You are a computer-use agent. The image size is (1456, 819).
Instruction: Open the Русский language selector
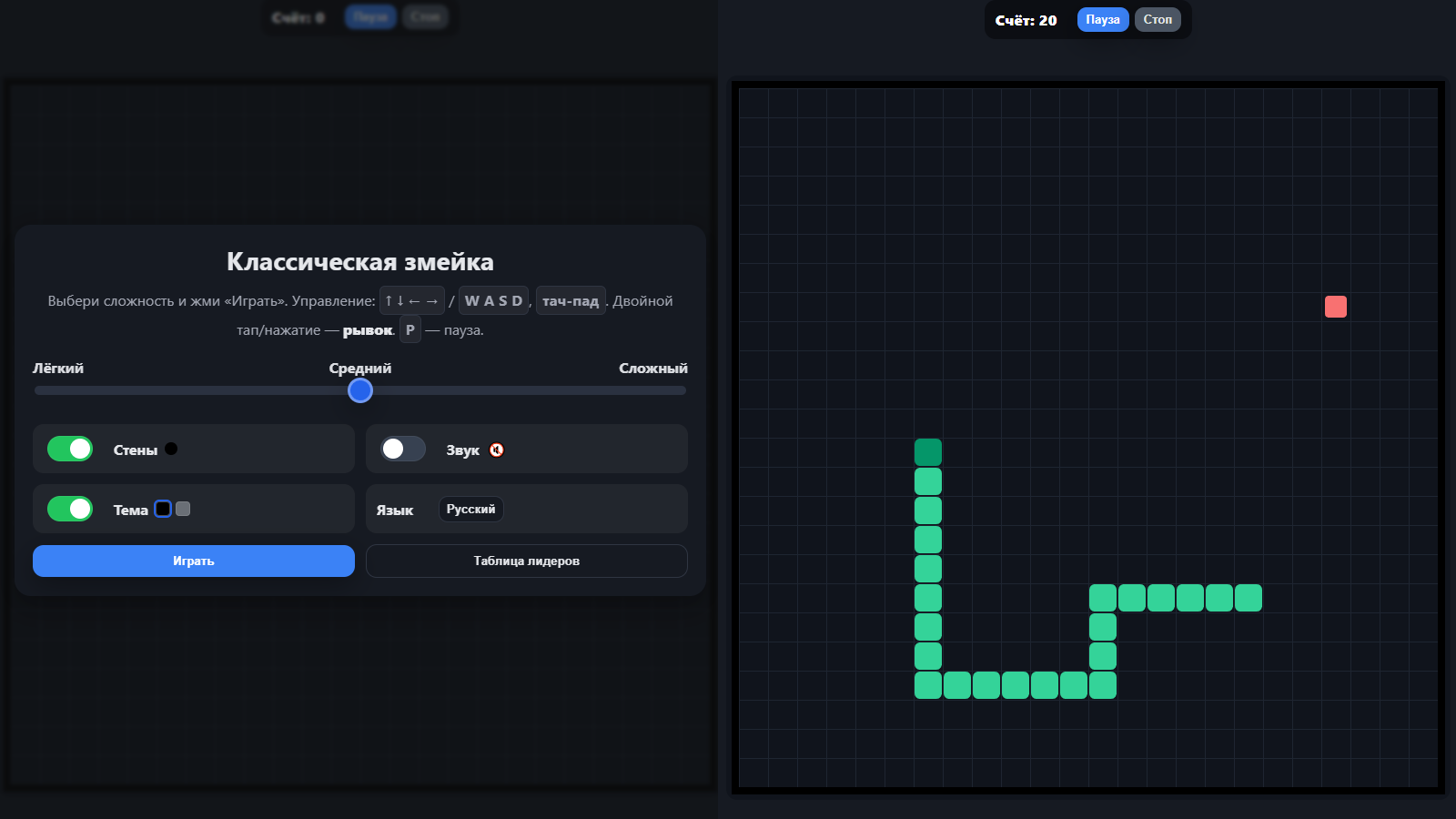[470, 509]
